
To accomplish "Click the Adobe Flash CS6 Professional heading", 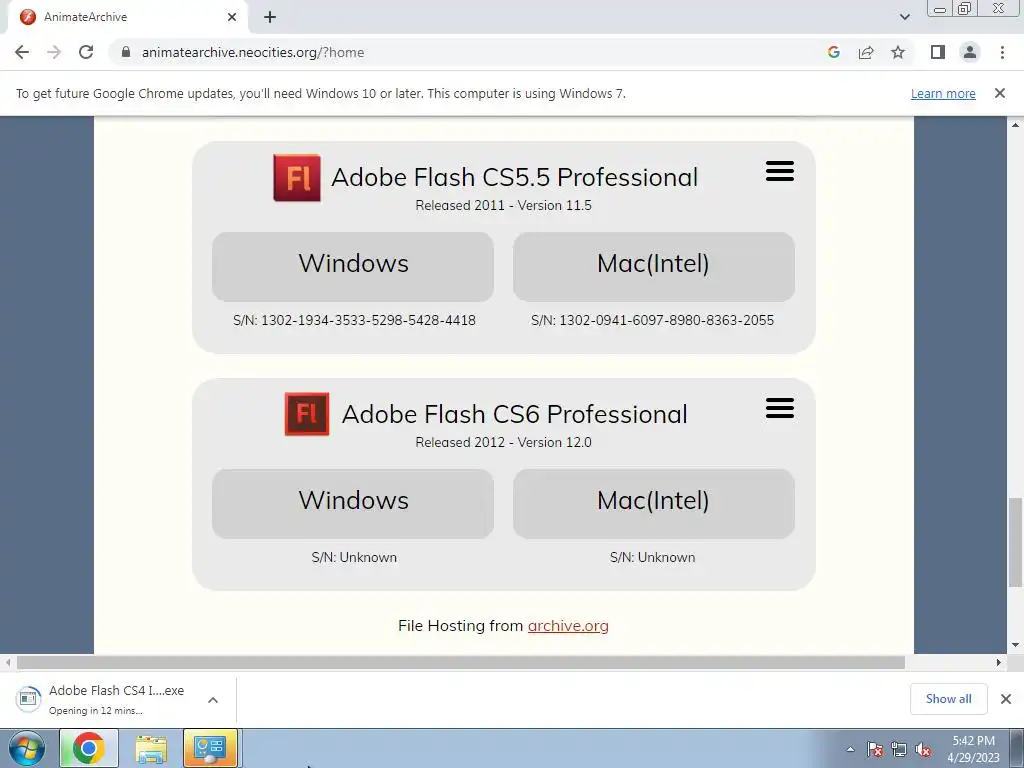I will point(515,414).
